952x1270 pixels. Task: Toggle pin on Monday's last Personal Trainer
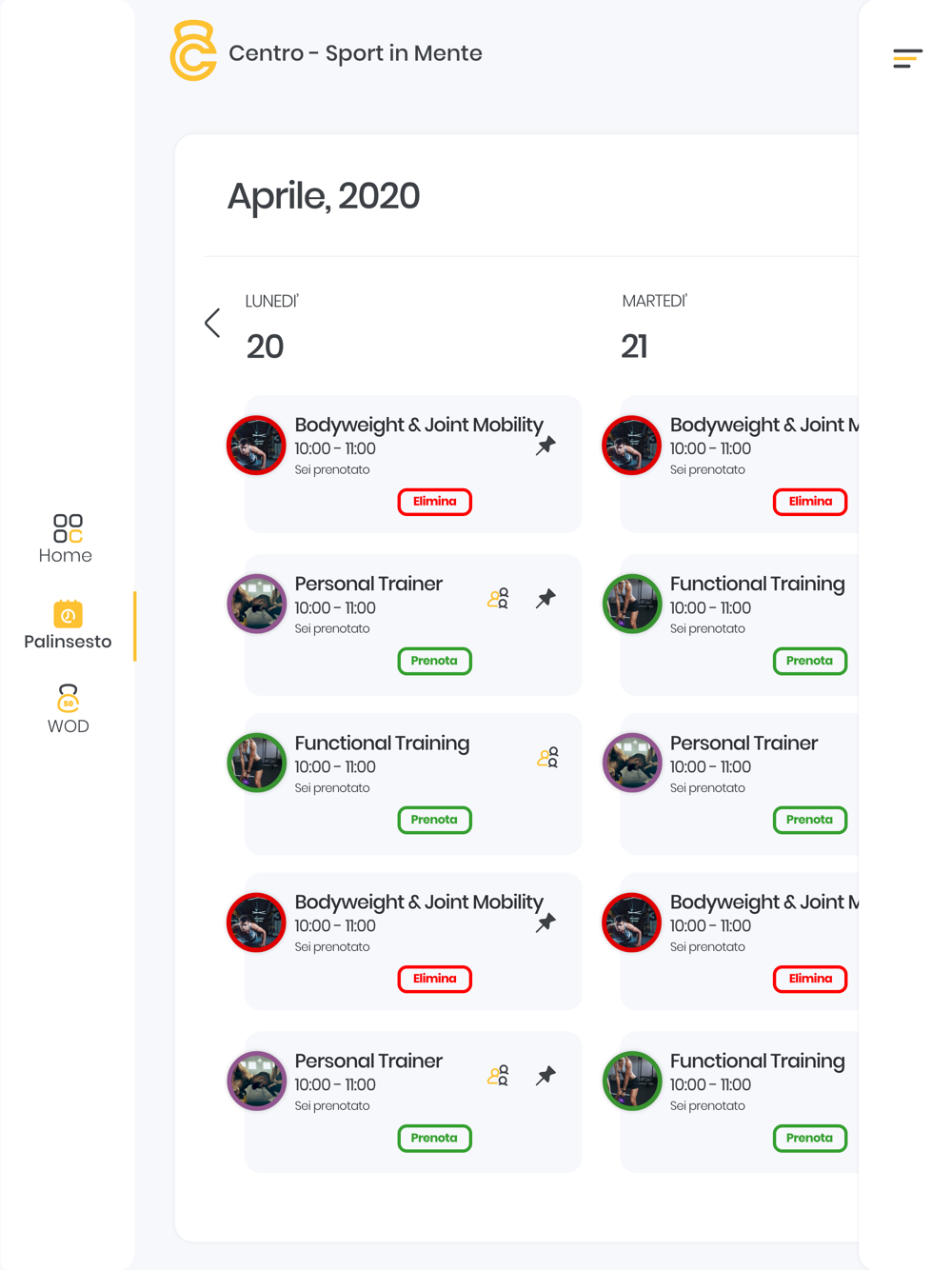545,1076
